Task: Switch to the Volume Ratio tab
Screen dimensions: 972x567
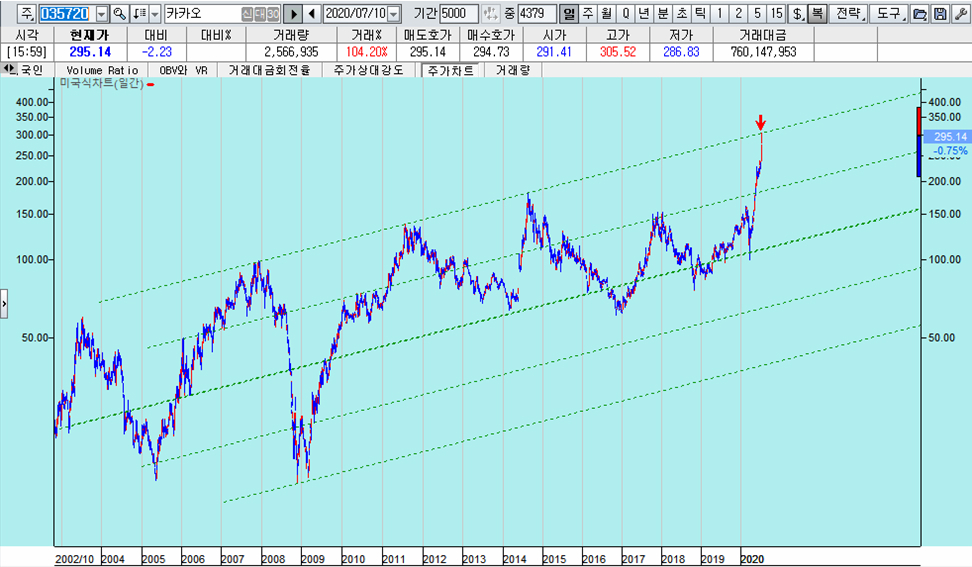Action: pos(101,71)
